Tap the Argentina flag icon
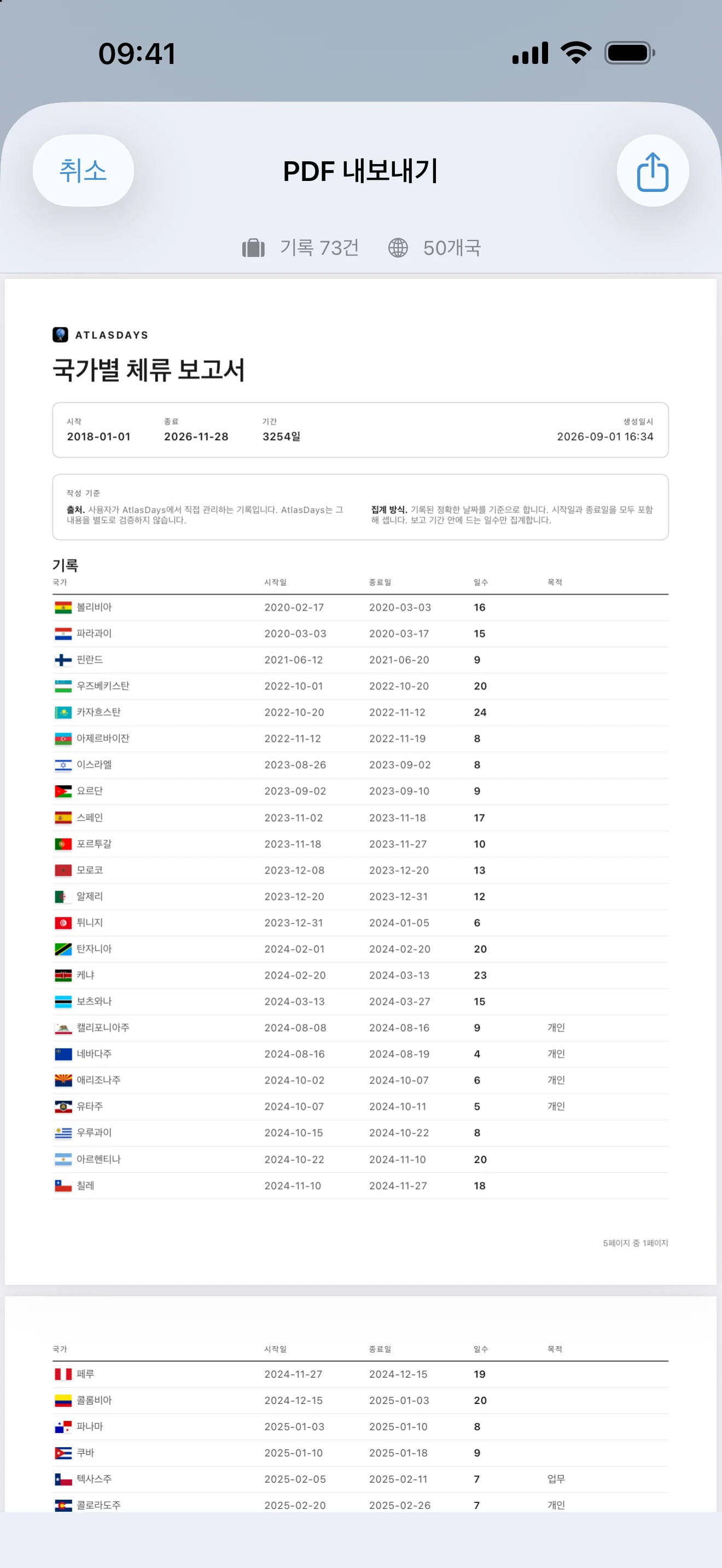Screen dimensions: 722x1568 pos(63,1160)
